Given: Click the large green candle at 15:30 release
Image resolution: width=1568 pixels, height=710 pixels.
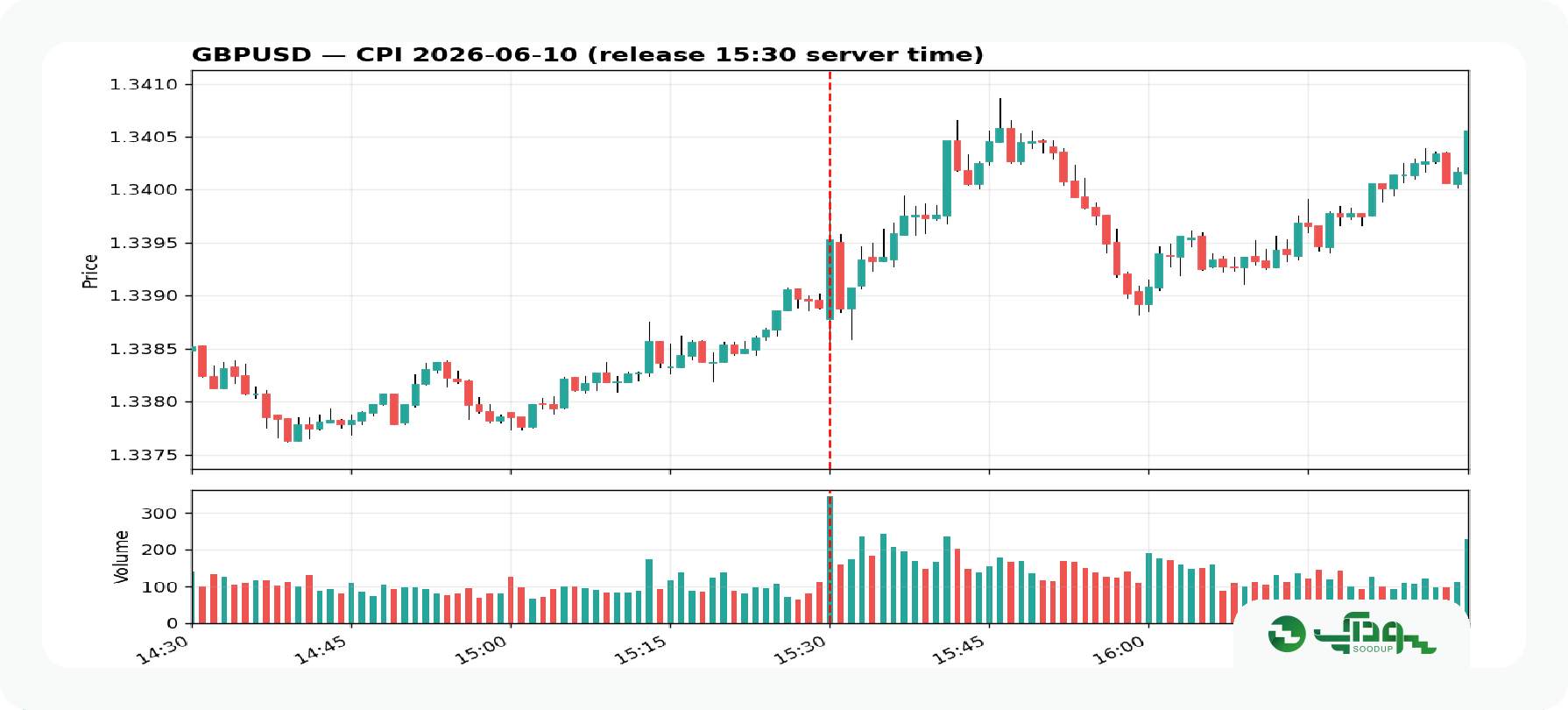Looking at the screenshot, I should [830, 280].
